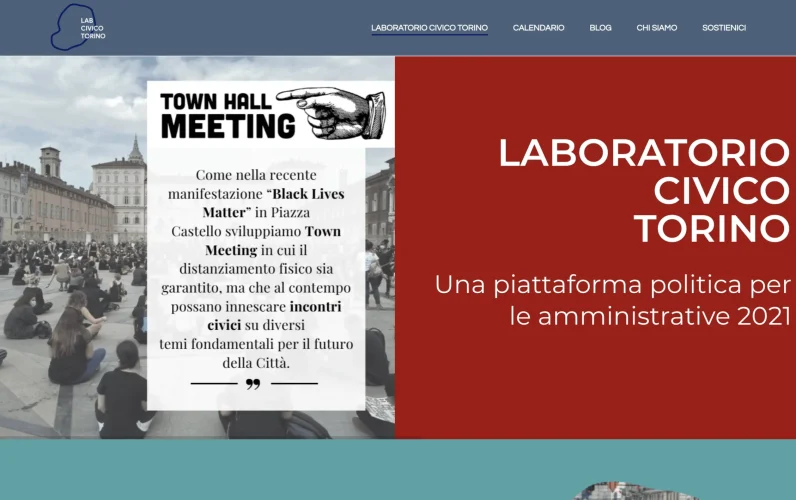
Task: Click the Town Hall Meeting banner heading
Action: [x=227, y=115]
